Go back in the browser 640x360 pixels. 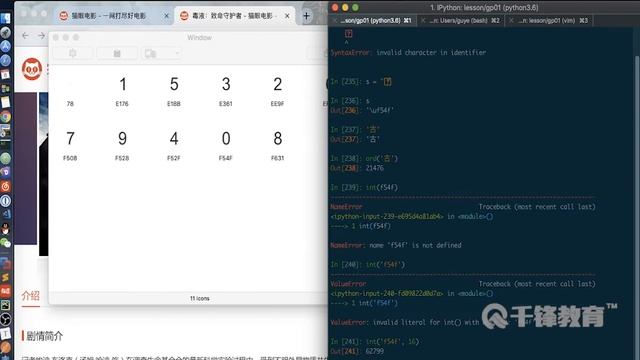click(25, 36)
